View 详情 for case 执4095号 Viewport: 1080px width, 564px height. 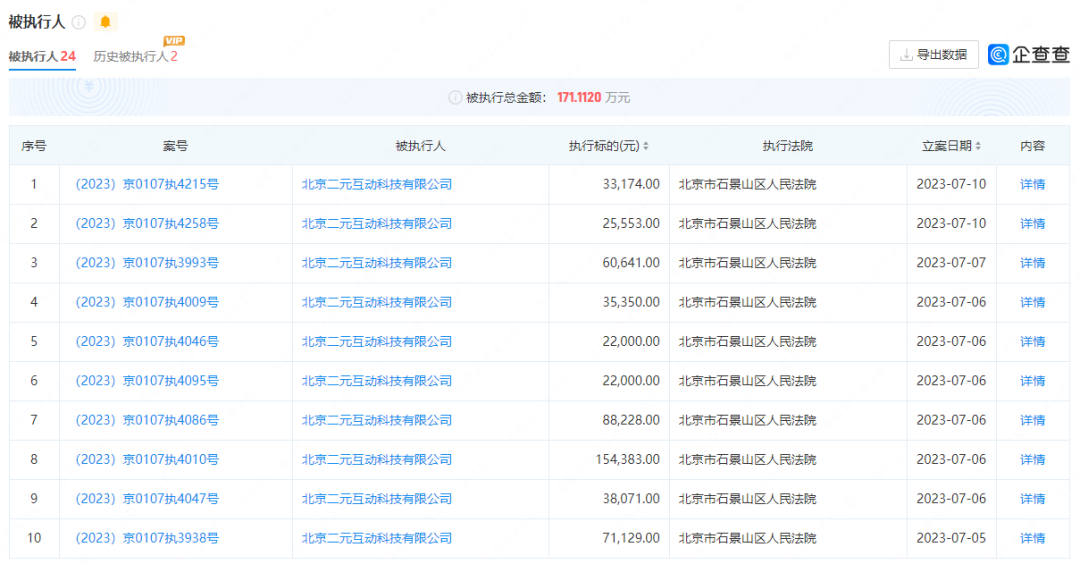tap(1032, 381)
